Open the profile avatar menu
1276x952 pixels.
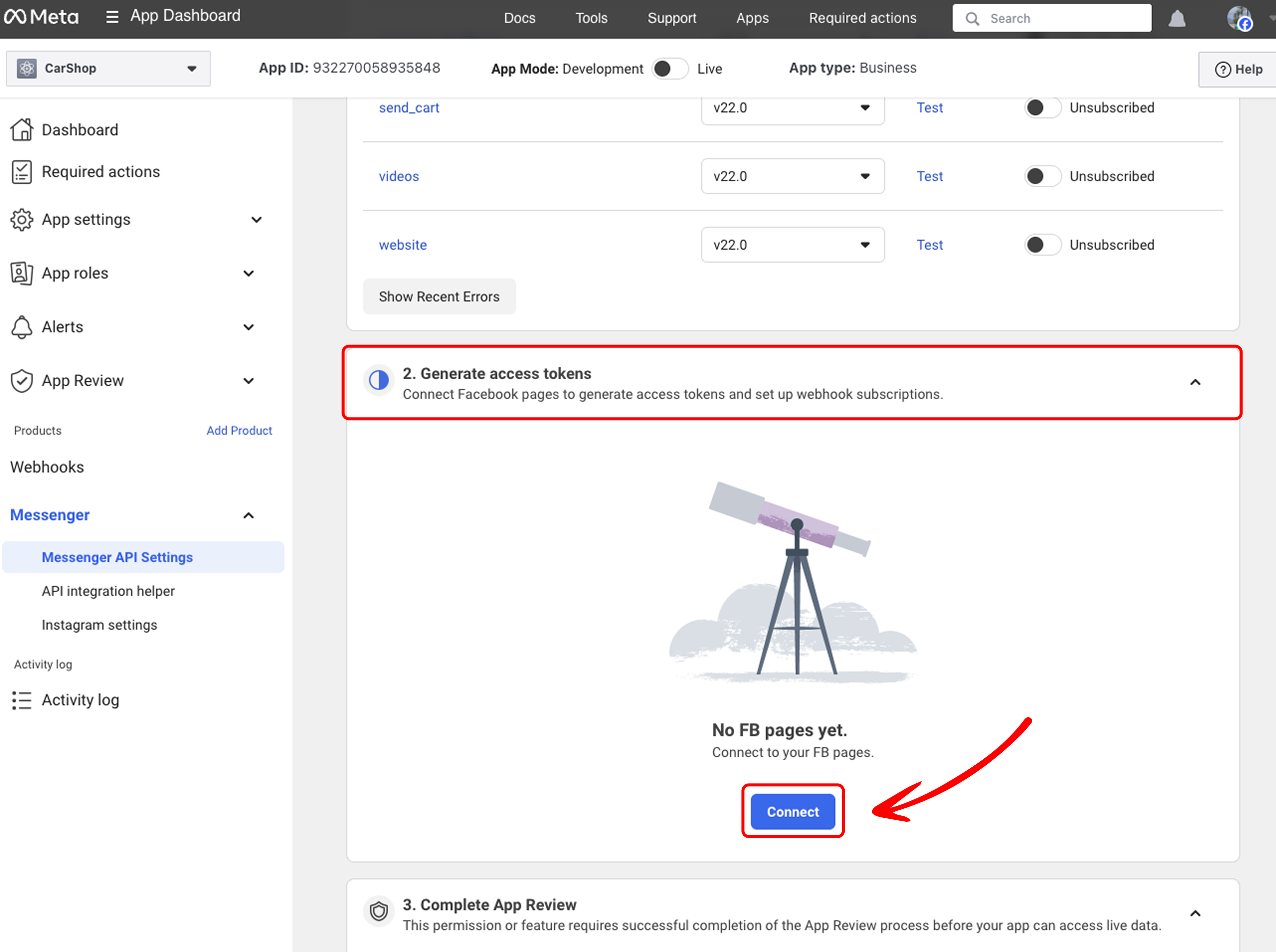(1239, 19)
